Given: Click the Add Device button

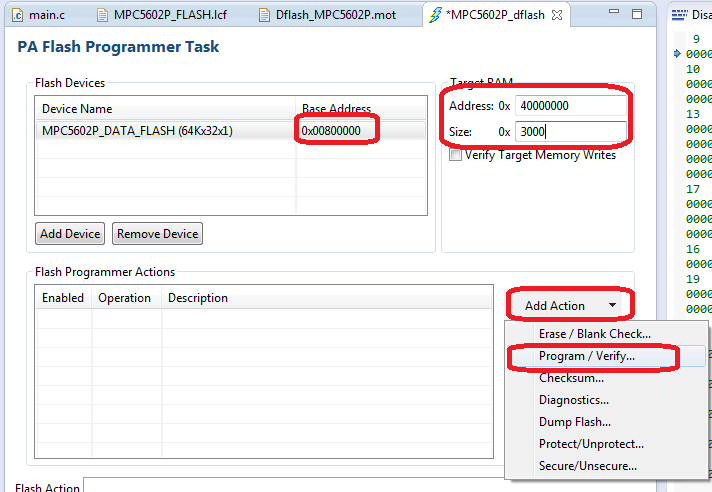Looking at the screenshot, I should (70, 234).
